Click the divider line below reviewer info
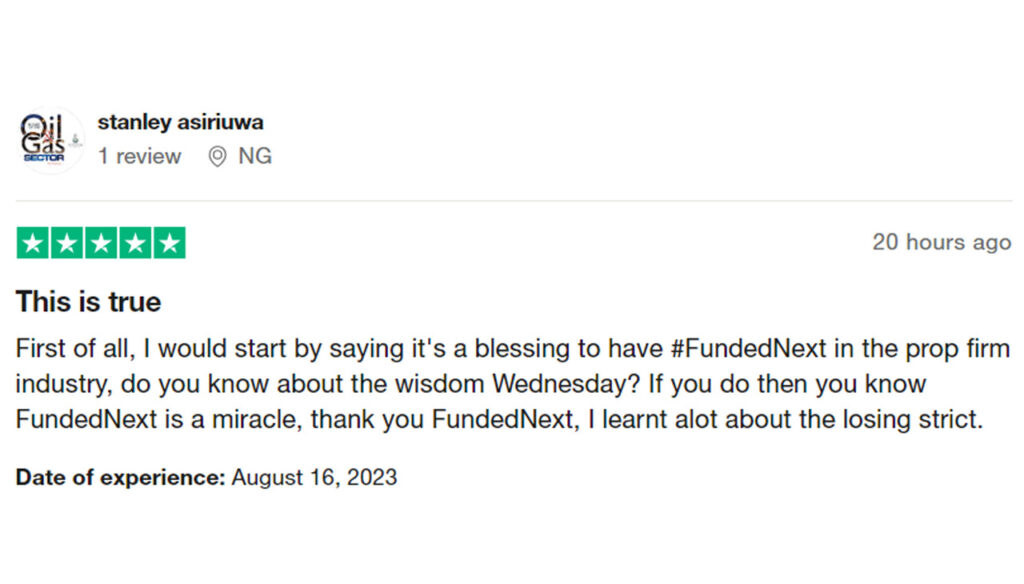Image resolution: width=1024 pixels, height=584 pixels. (512, 201)
